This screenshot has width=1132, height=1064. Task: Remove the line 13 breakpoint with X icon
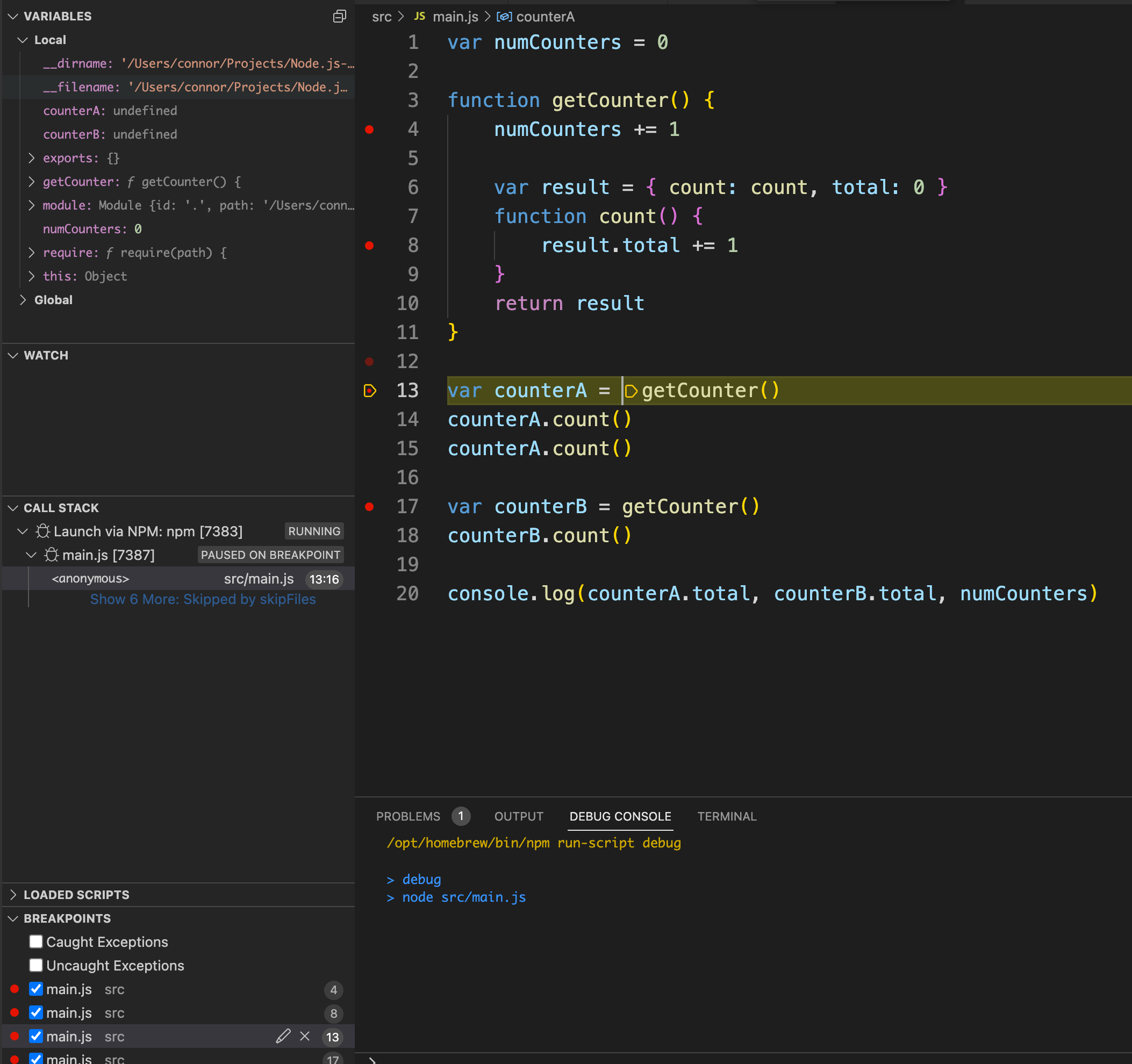pos(305,1036)
